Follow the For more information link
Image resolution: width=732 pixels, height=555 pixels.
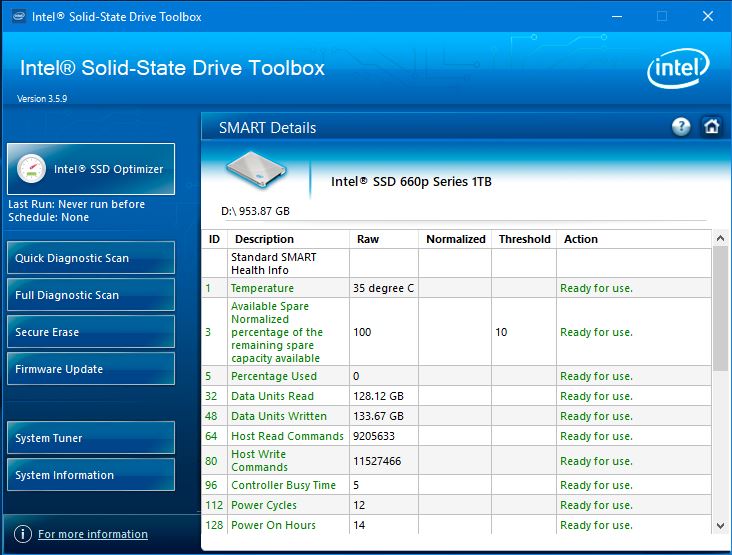click(x=93, y=534)
